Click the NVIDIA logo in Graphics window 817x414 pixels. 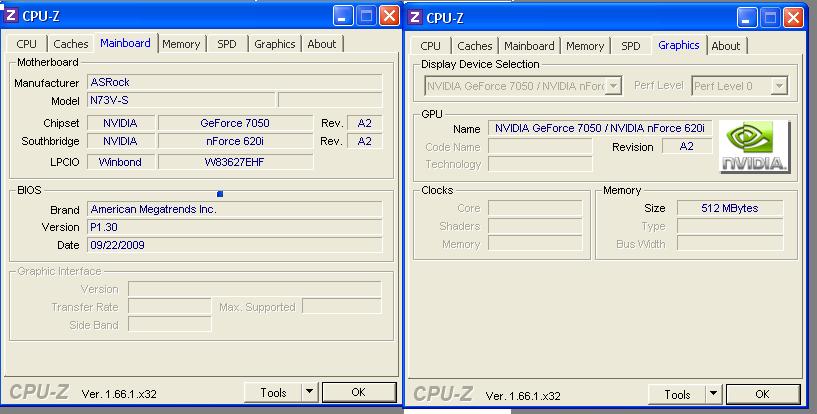[x=755, y=147]
